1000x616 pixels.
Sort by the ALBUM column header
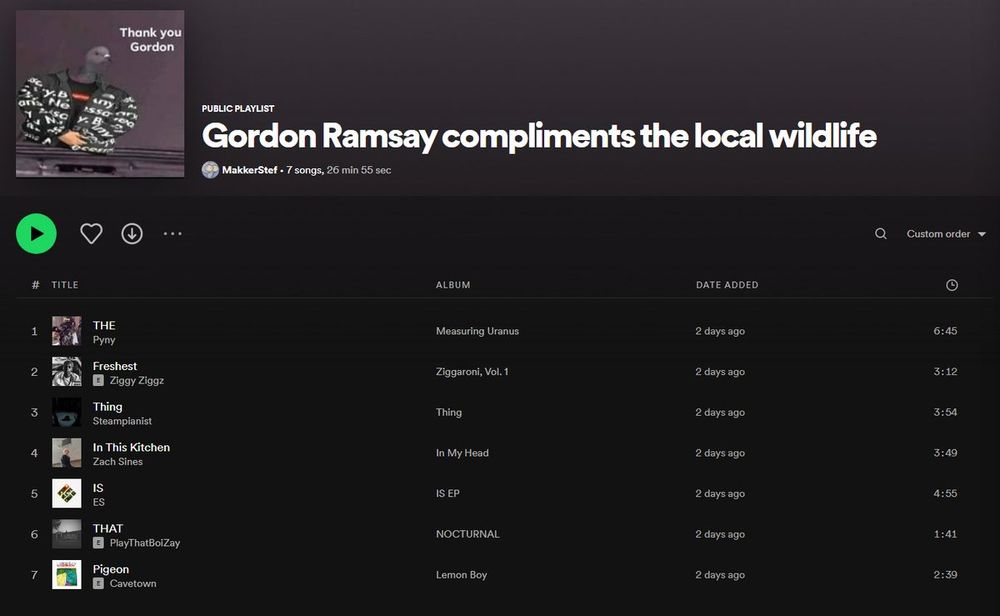pyautogui.click(x=453, y=285)
